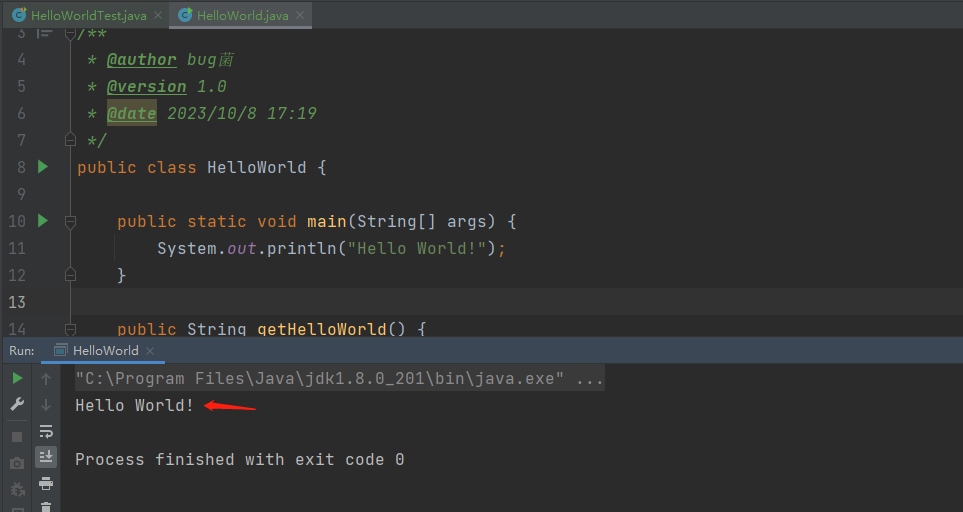Click the fold marker beside line 12

(x=71, y=274)
